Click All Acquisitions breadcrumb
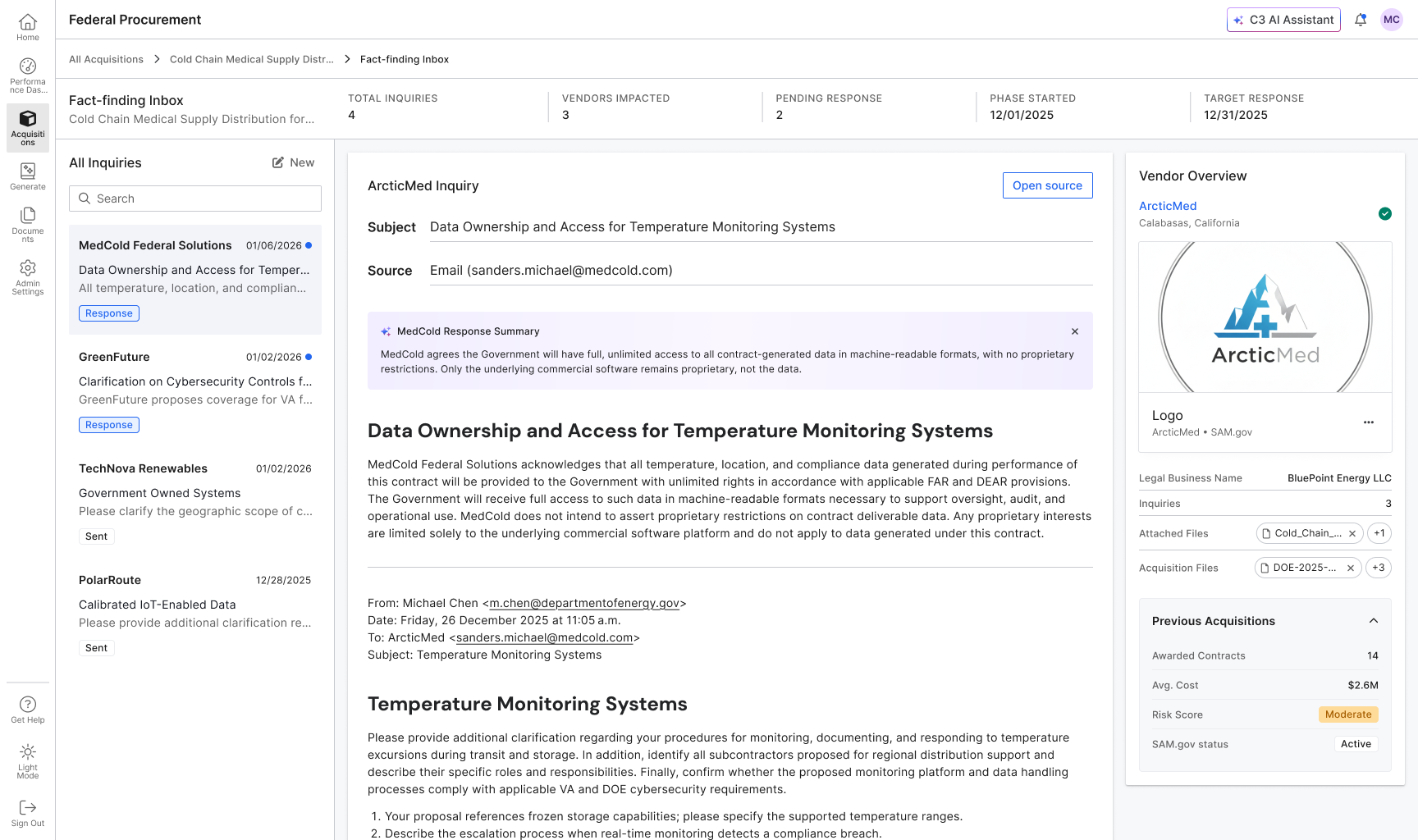Screen dimensions: 1418x840 point(106,59)
